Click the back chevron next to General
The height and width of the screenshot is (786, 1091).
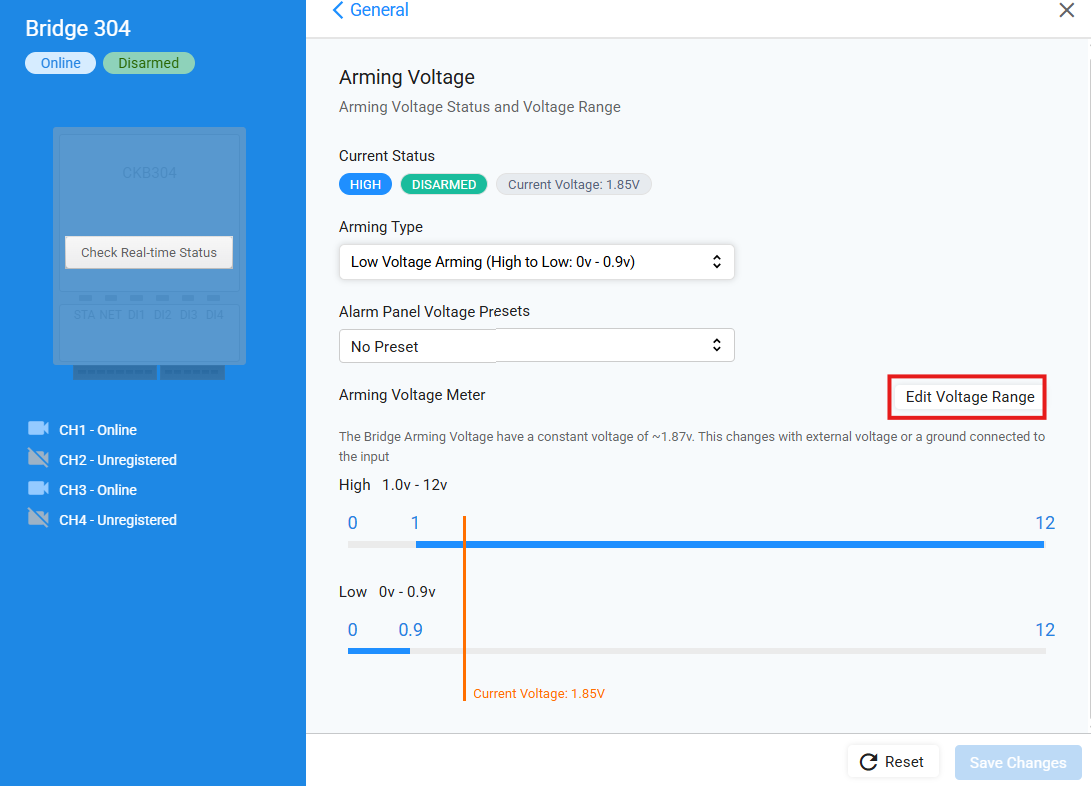pyautogui.click(x=338, y=10)
